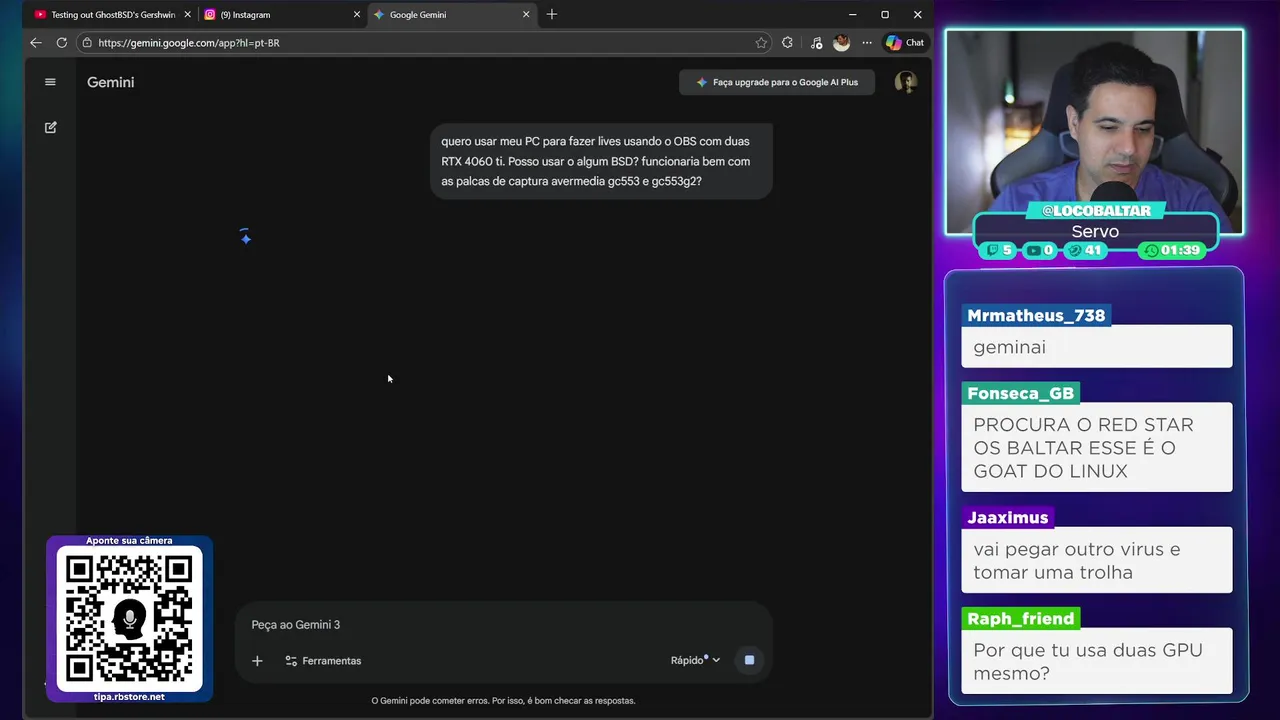Open the Gemini main menu hamburger icon
The width and height of the screenshot is (1280, 720).
tap(50, 82)
